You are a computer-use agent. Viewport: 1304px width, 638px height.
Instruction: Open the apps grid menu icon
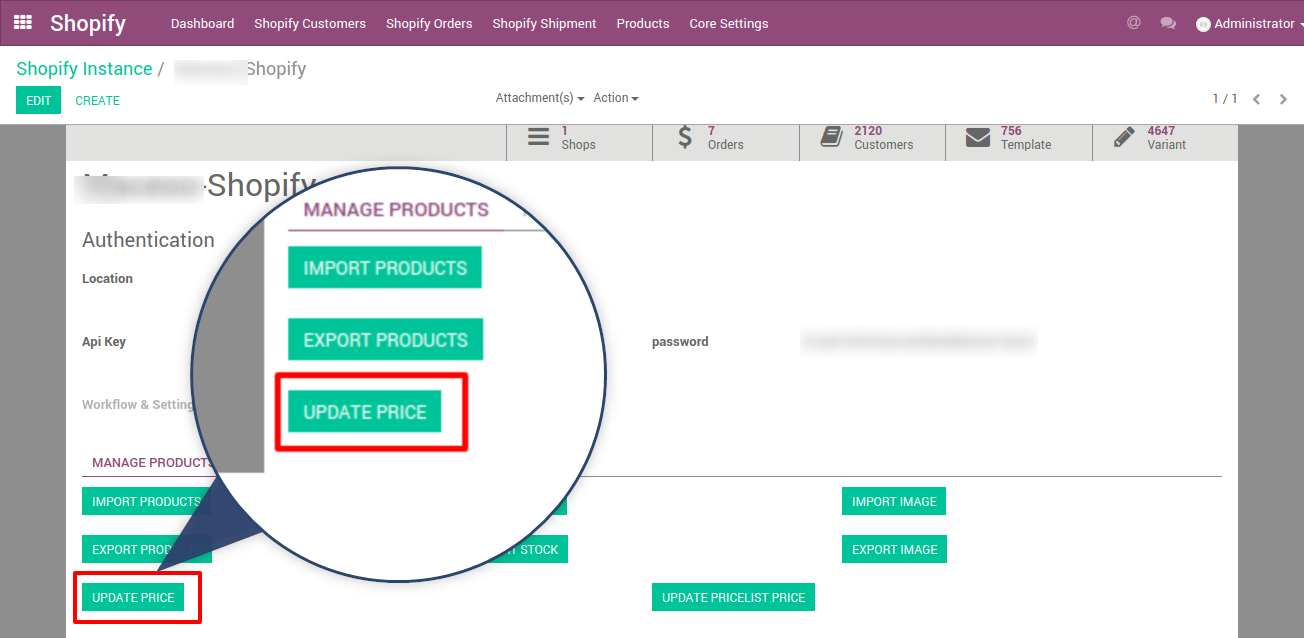click(22, 22)
